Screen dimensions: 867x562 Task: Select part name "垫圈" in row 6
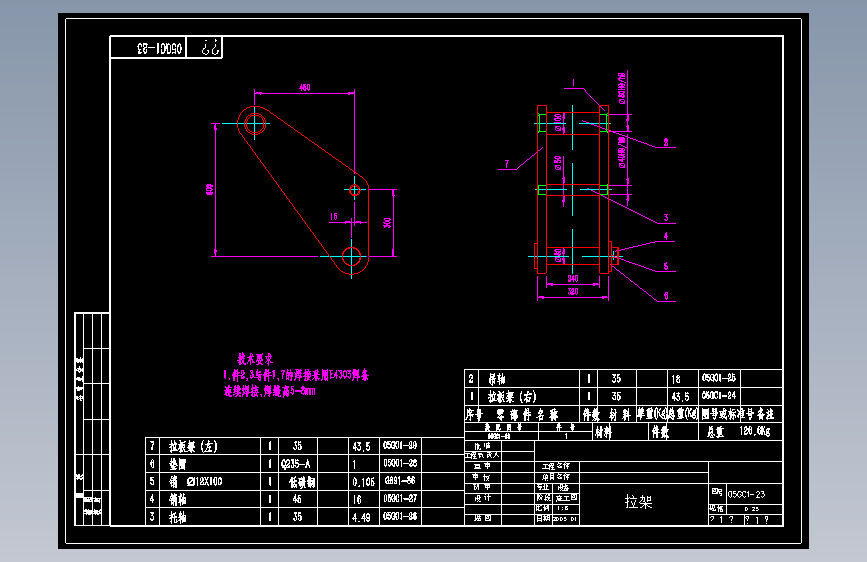177,464
